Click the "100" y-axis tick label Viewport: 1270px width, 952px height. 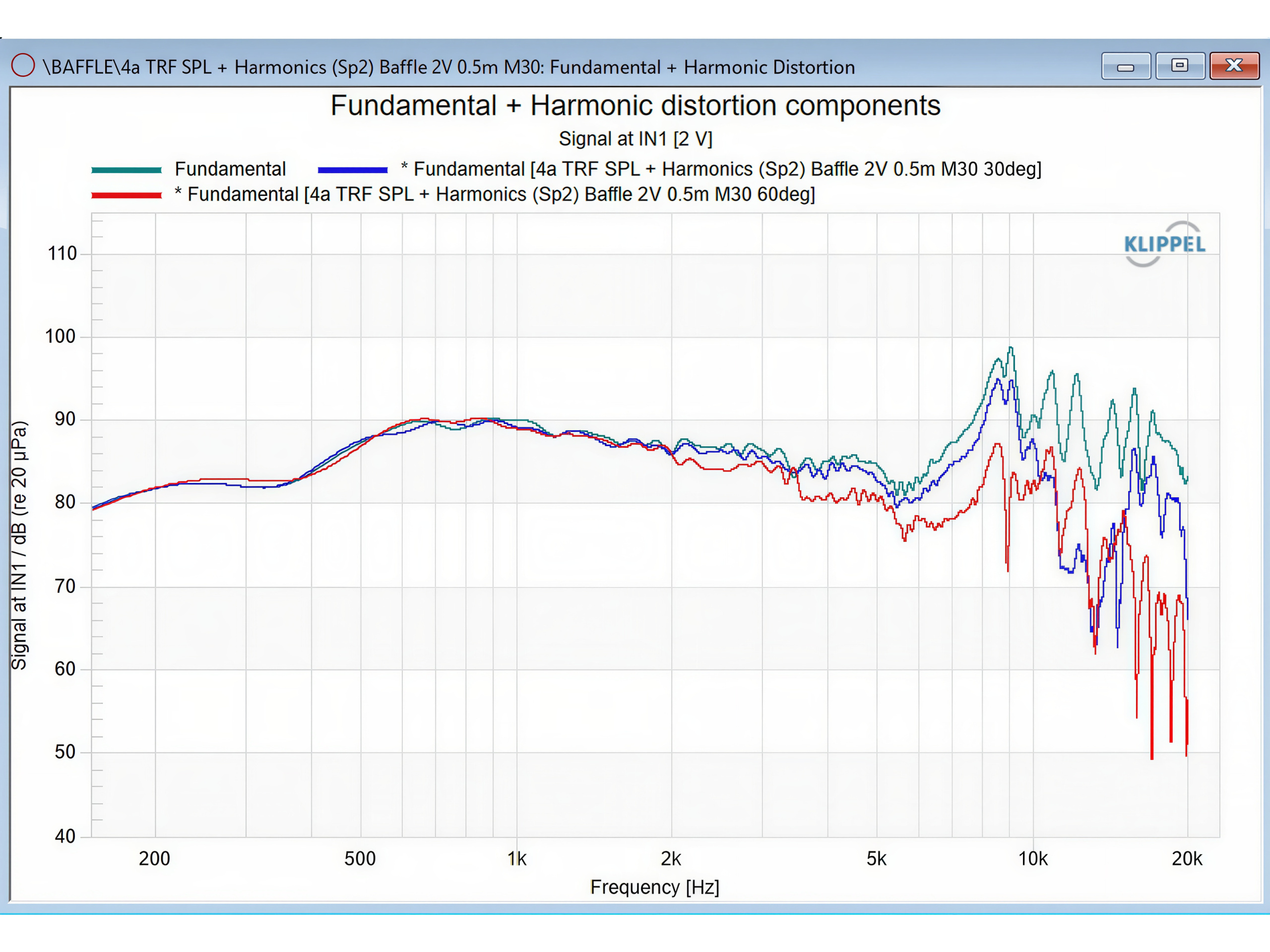tap(61, 336)
